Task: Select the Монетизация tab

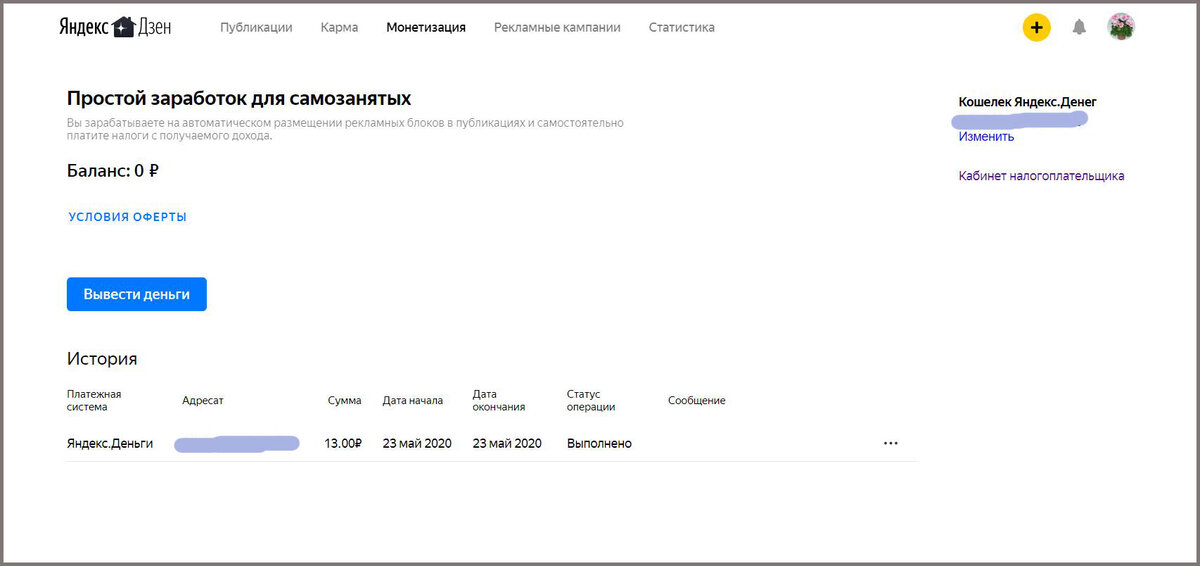Action: (x=426, y=28)
